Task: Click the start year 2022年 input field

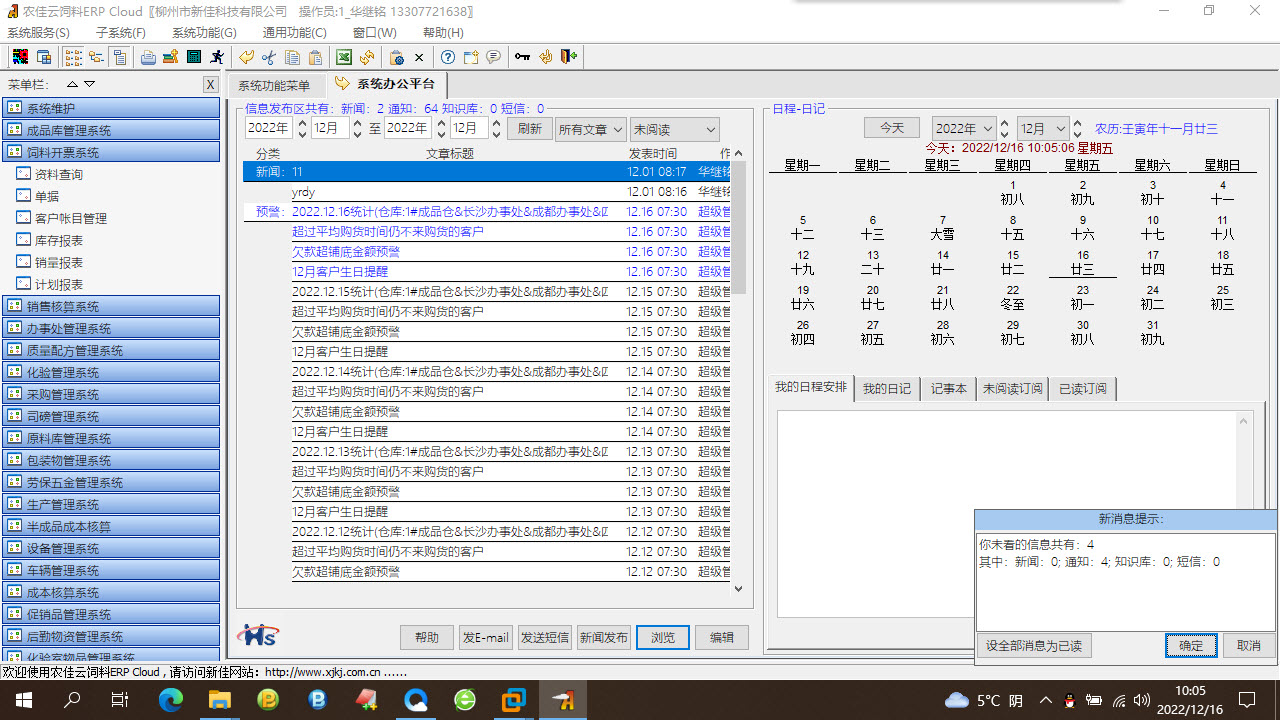Action: [268, 128]
